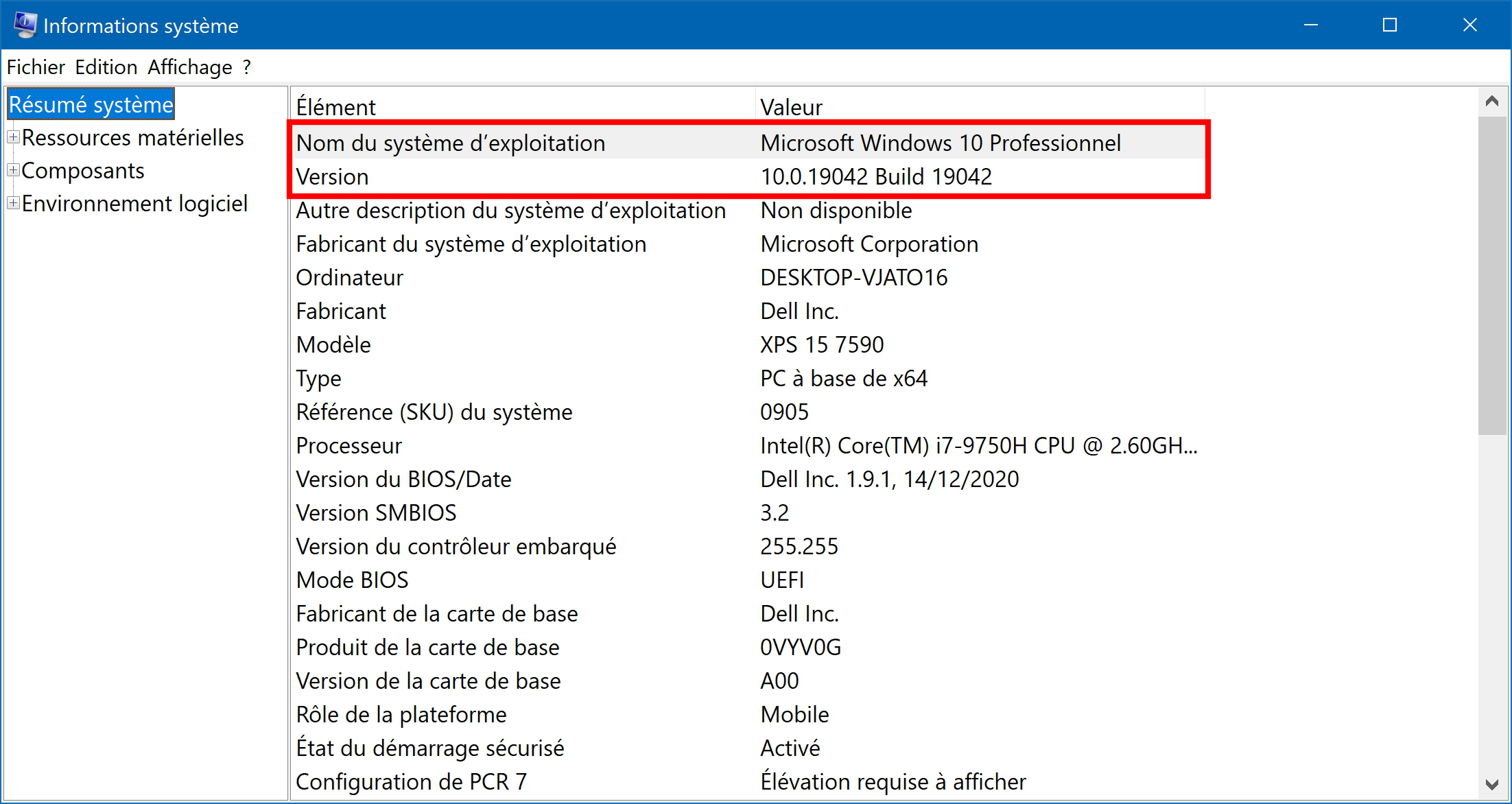Select the row labeled just Fabricant
The image size is (1512, 804).
tap(748, 311)
